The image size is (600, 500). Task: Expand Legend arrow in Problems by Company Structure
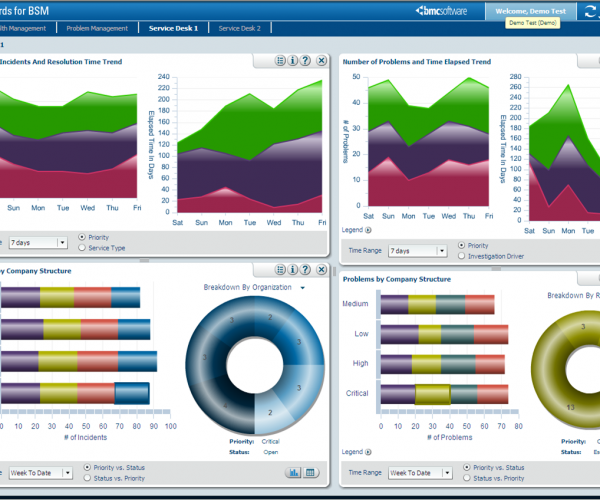[x=368, y=452]
